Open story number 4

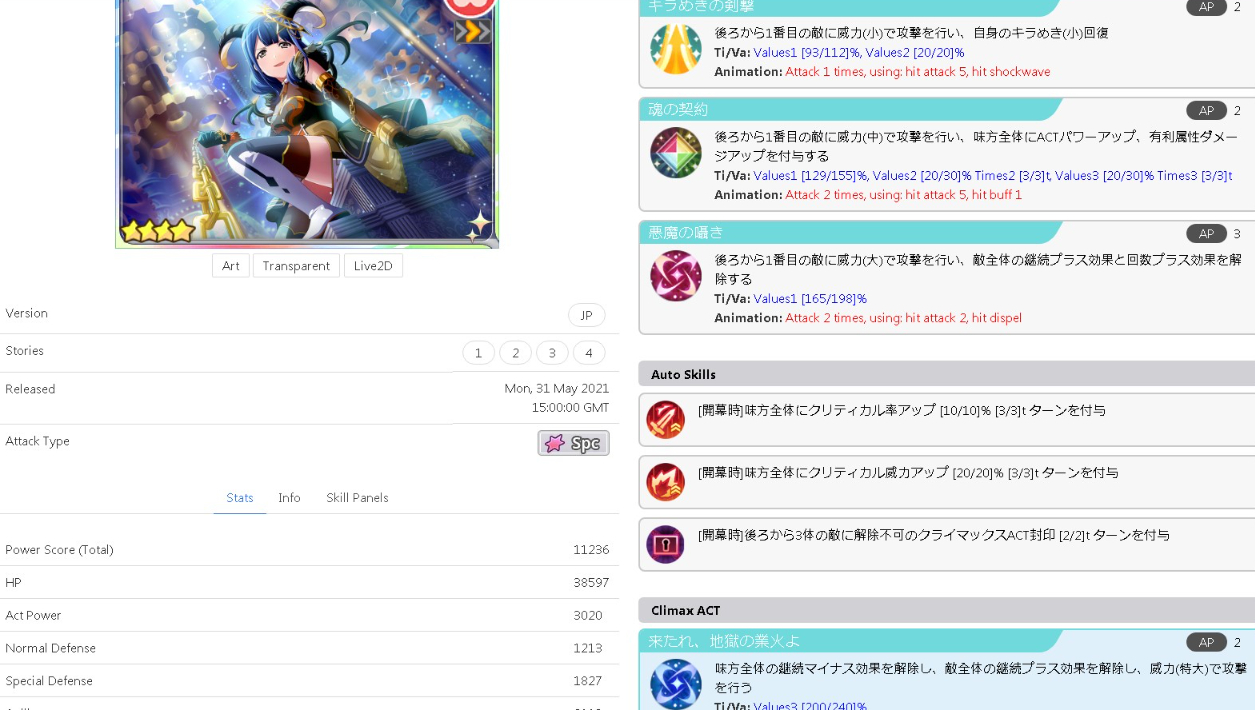pos(589,353)
